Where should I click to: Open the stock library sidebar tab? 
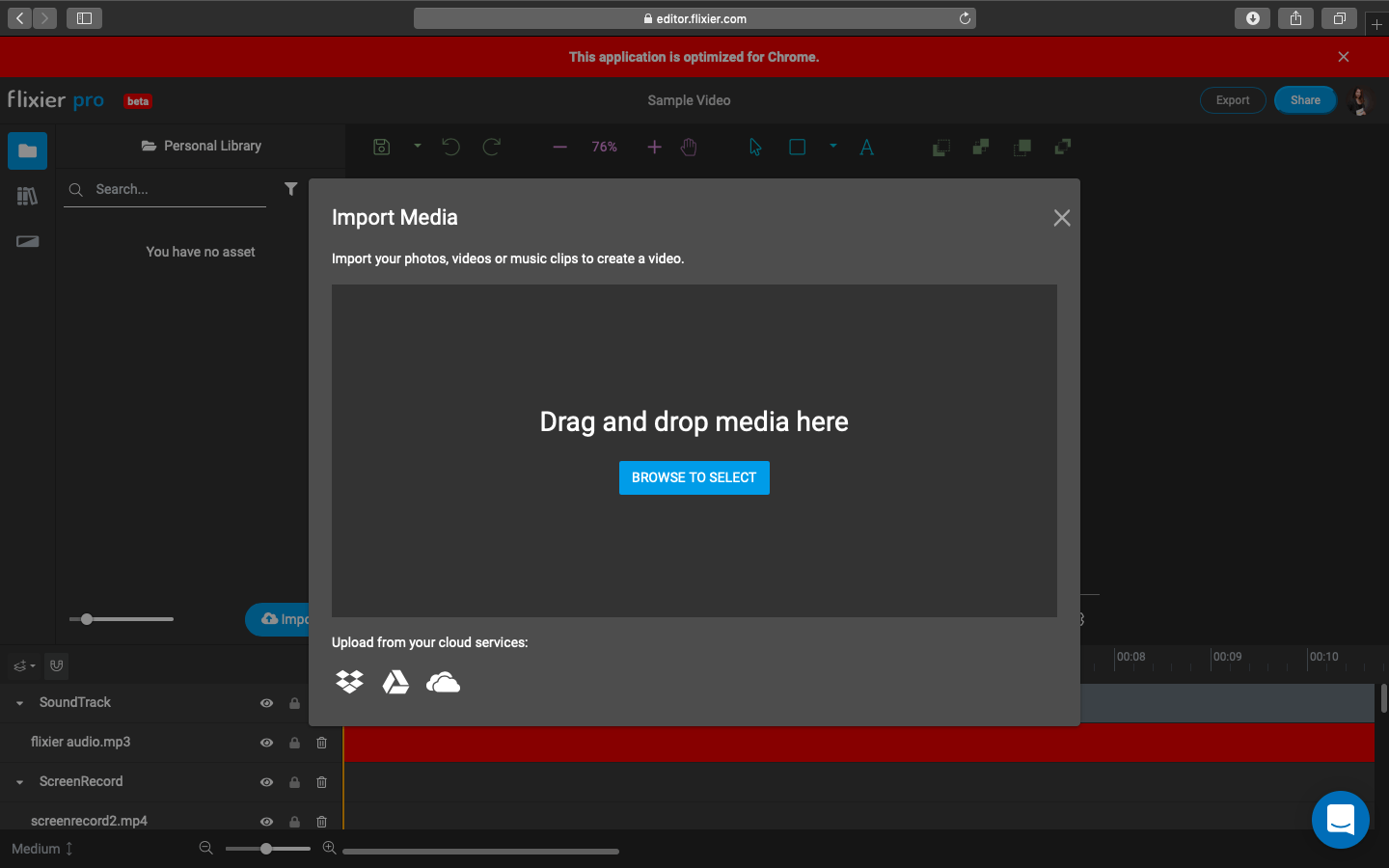pos(28,197)
